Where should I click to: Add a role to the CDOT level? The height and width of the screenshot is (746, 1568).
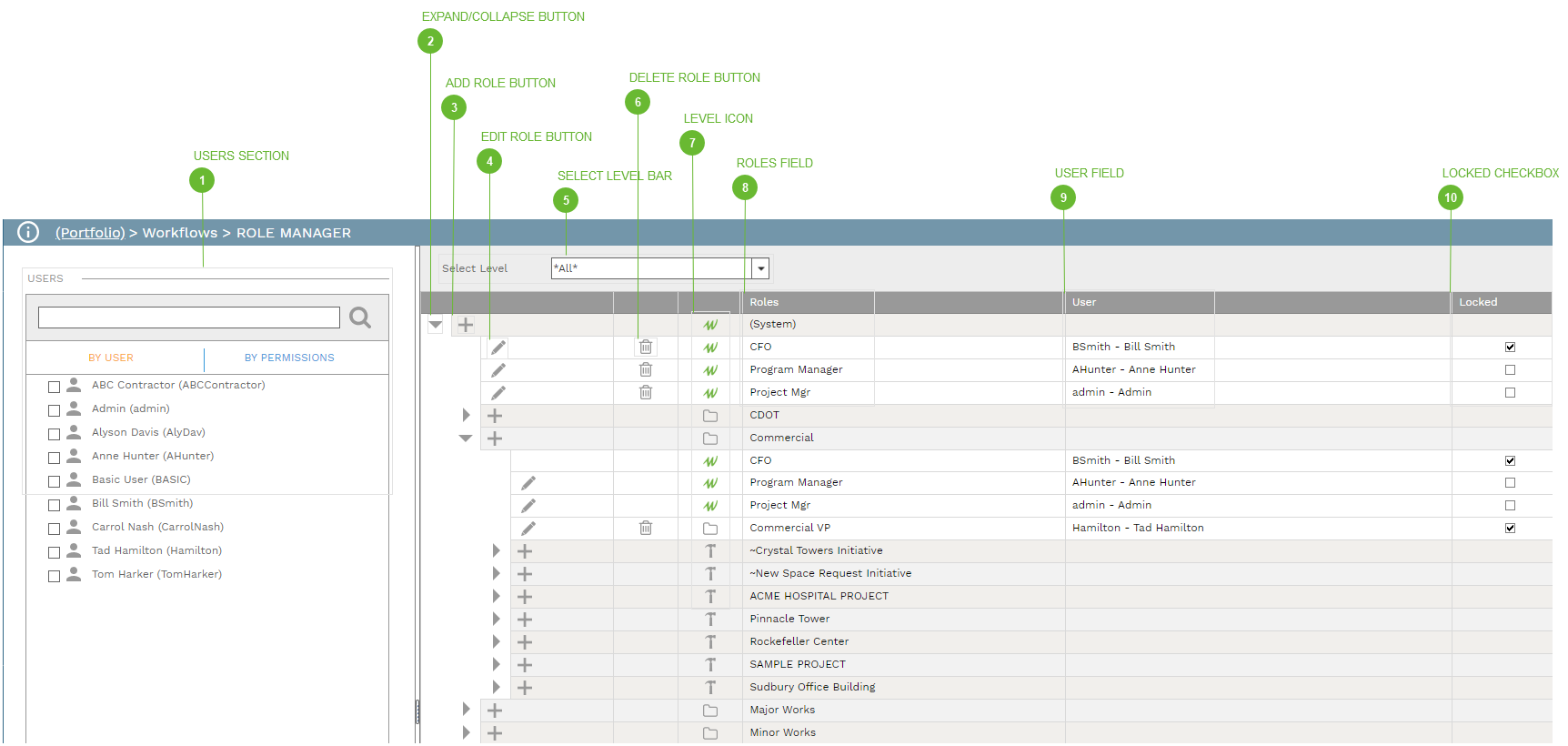[495, 416]
